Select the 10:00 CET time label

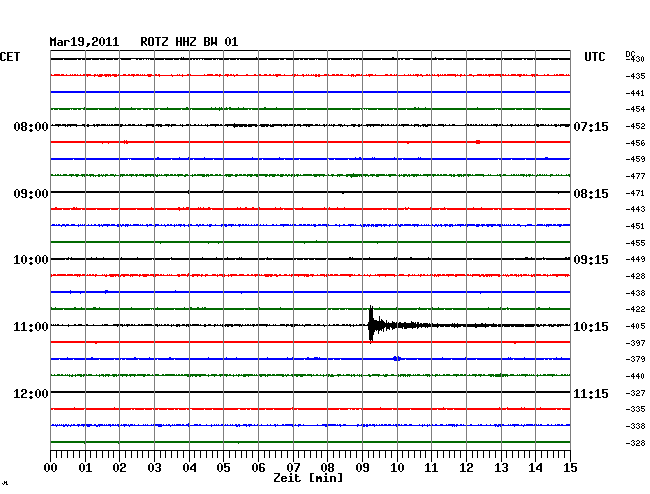coord(31,260)
